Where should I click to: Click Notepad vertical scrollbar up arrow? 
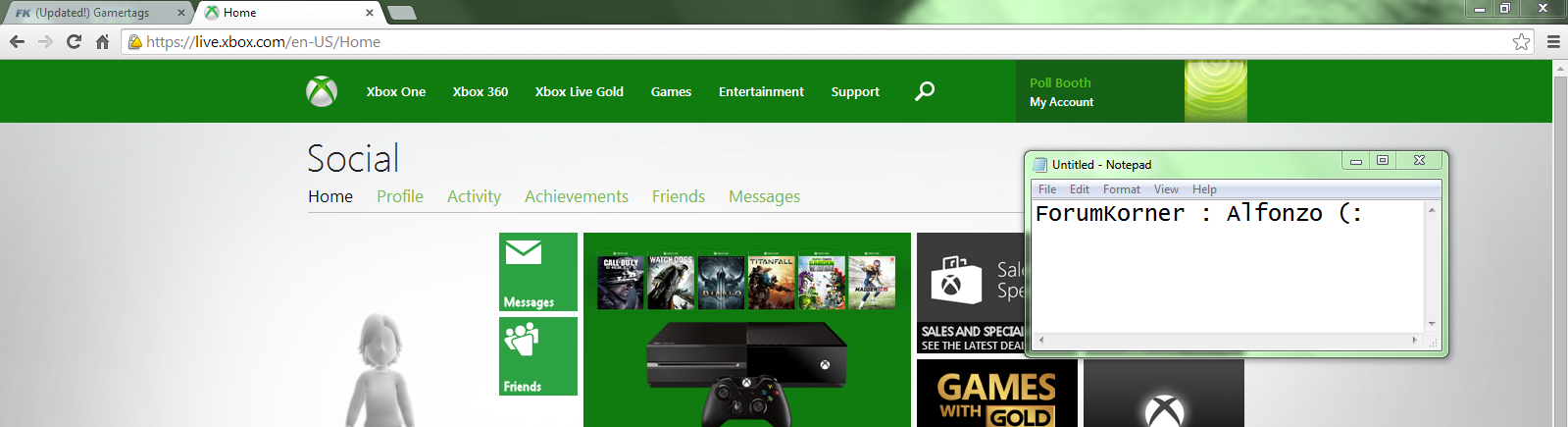point(1432,209)
